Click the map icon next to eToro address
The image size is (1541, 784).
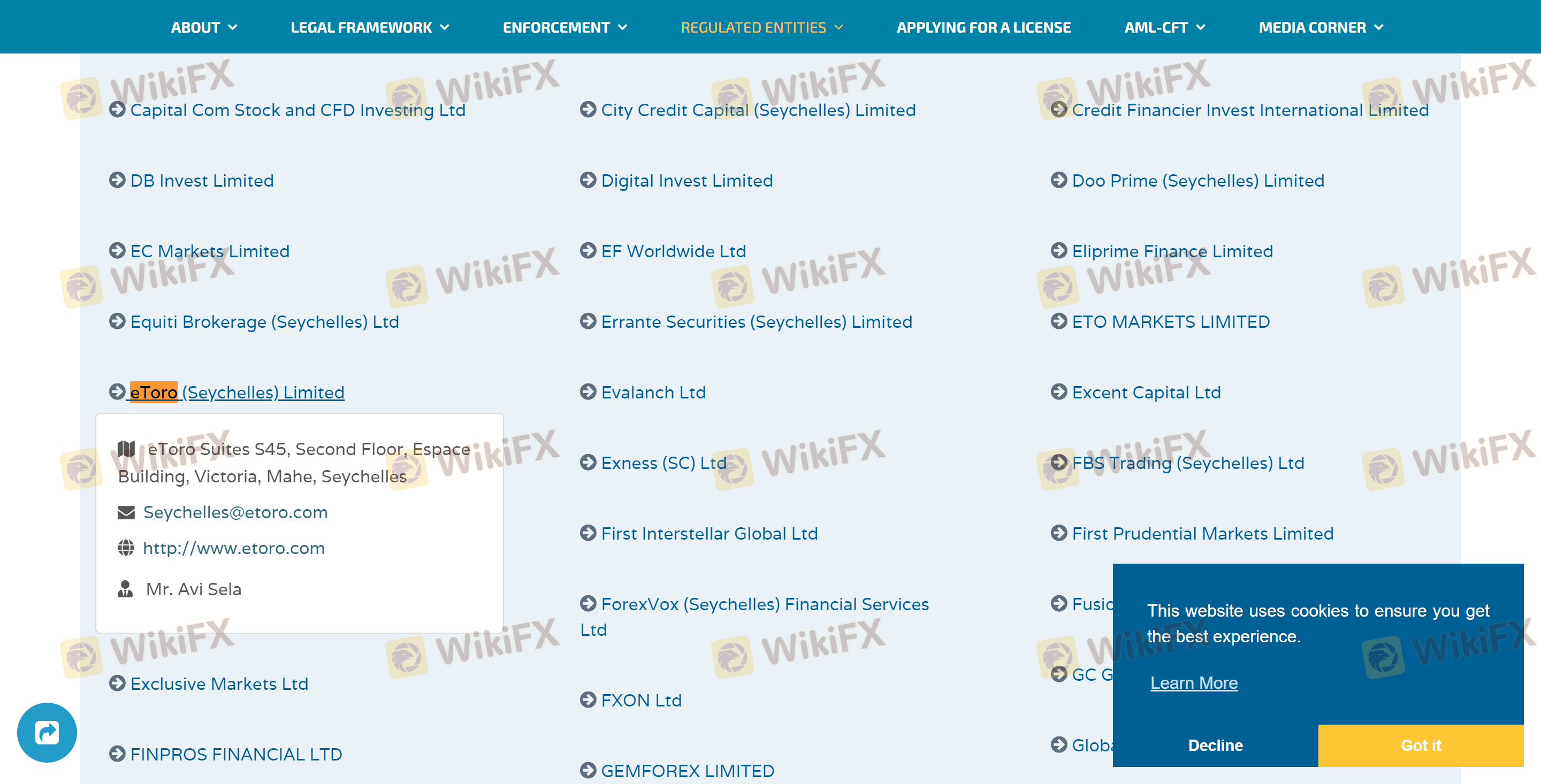[x=126, y=449]
